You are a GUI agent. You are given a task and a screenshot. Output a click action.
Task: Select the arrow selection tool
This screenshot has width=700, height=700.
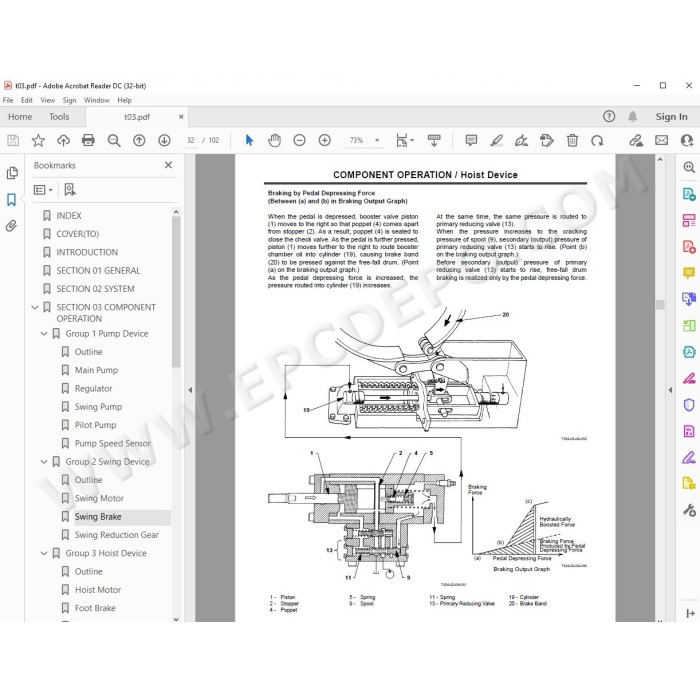(x=249, y=141)
